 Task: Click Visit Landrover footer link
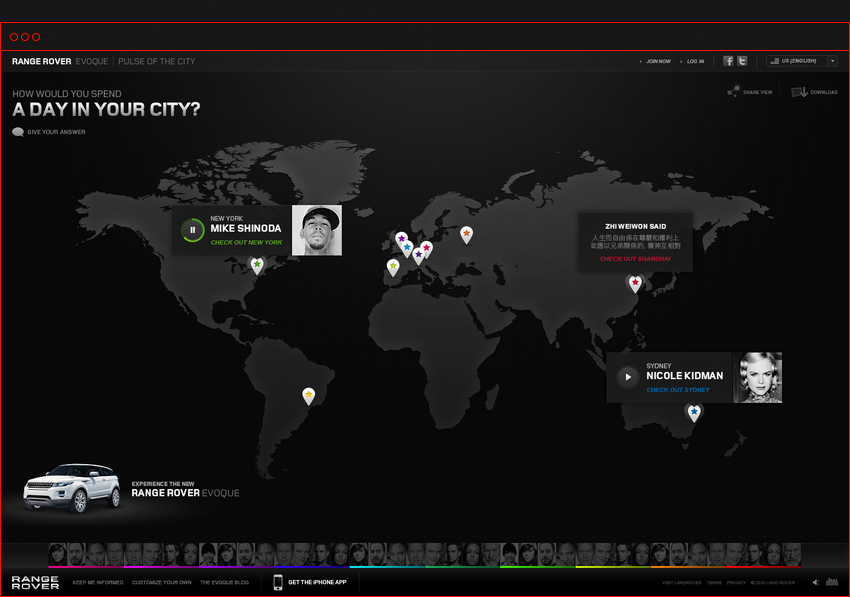(681, 583)
